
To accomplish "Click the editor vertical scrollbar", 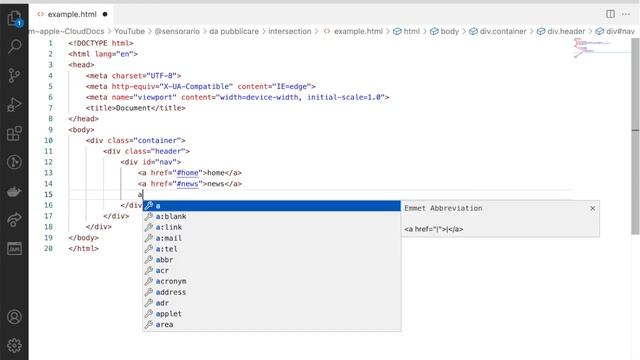I will click(x=635, y=137).
